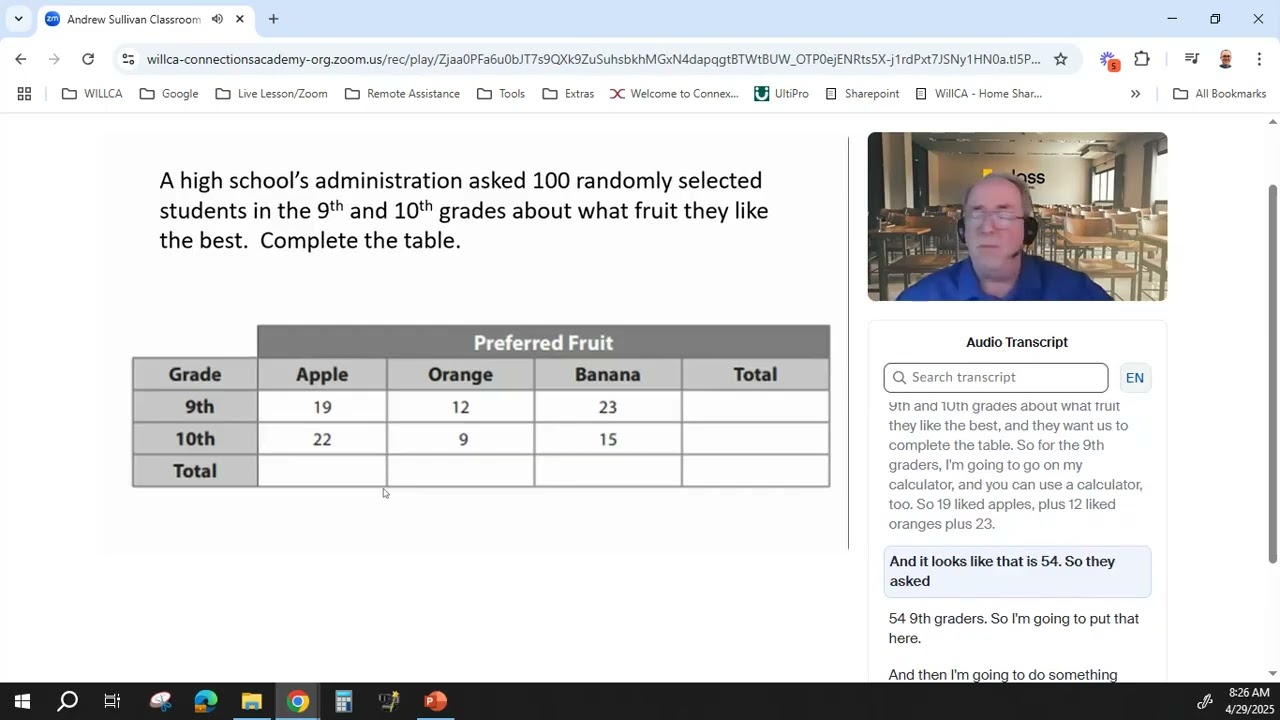Open the tab search dropdown arrow

click(18, 19)
